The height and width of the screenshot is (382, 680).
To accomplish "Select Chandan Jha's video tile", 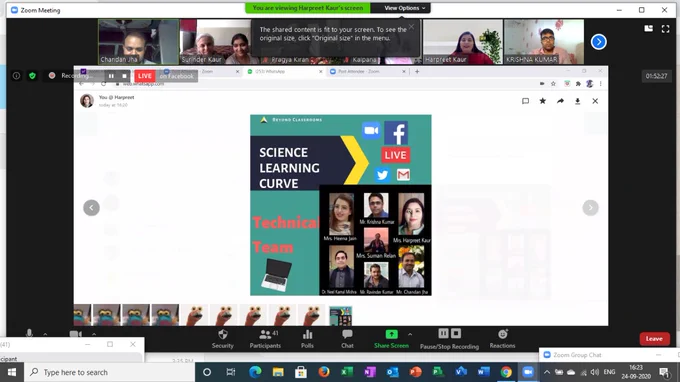I will (139, 42).
